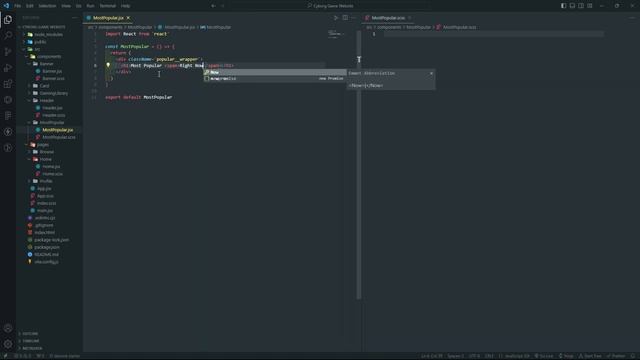The height and width of the screenshot is (360, 640).
Task: Open the Thunder Client lightning icon
Action: [8, 132]
